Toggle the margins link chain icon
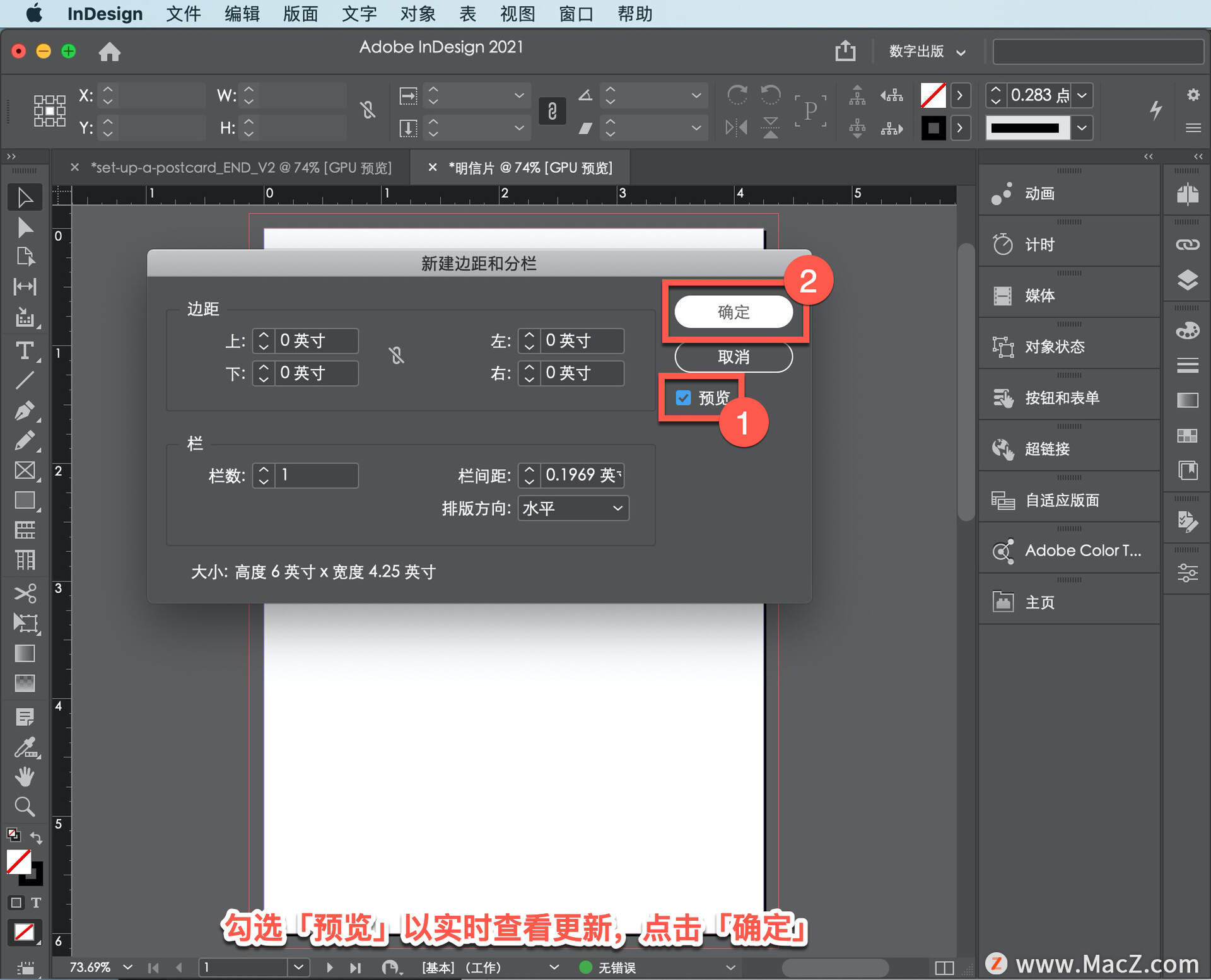1211x980 pixels. pyautogui.click(x=396, y=356)
